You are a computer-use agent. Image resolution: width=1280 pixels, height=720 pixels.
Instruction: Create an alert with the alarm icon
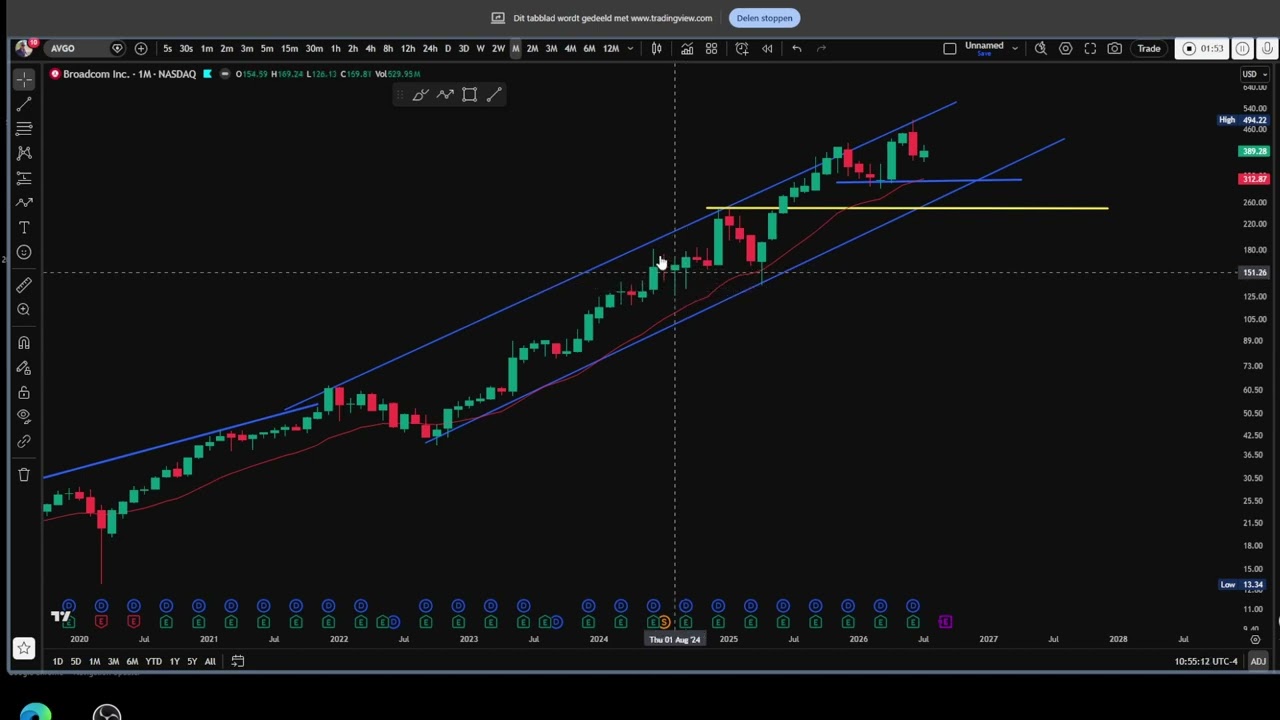(x=742, y=48)
